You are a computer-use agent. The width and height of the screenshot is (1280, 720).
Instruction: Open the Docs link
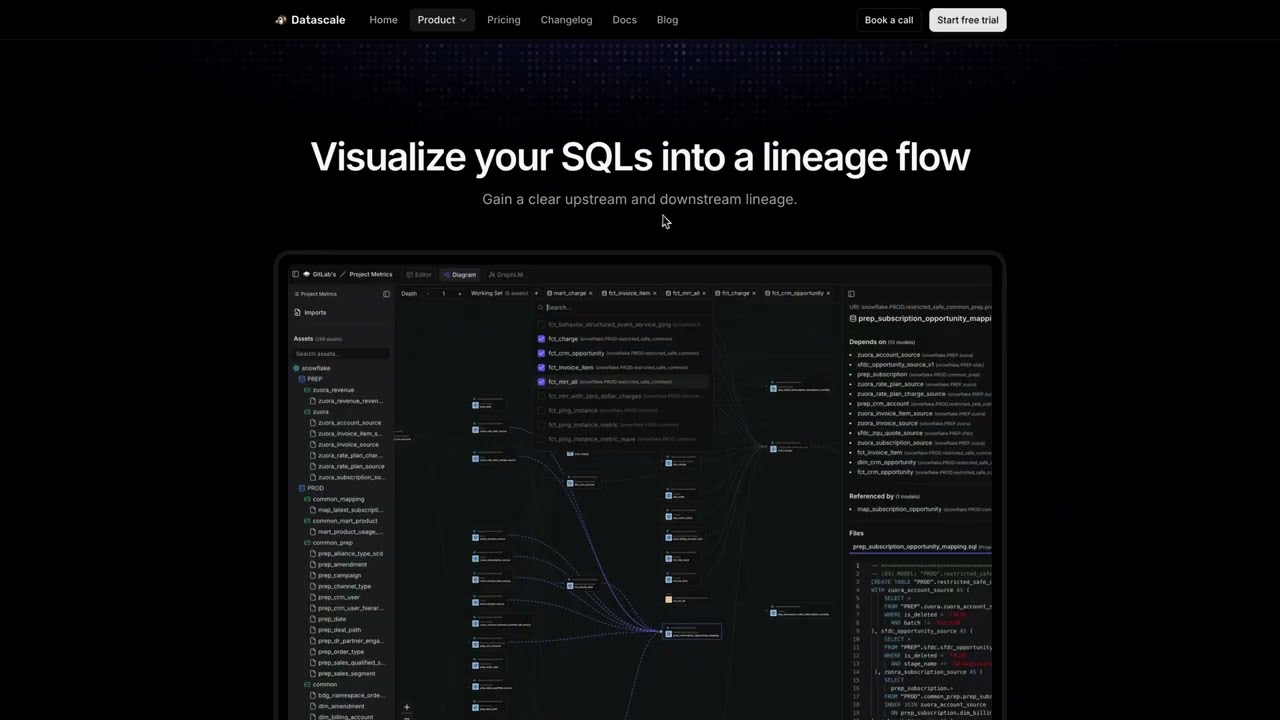(x=624, y=20)
